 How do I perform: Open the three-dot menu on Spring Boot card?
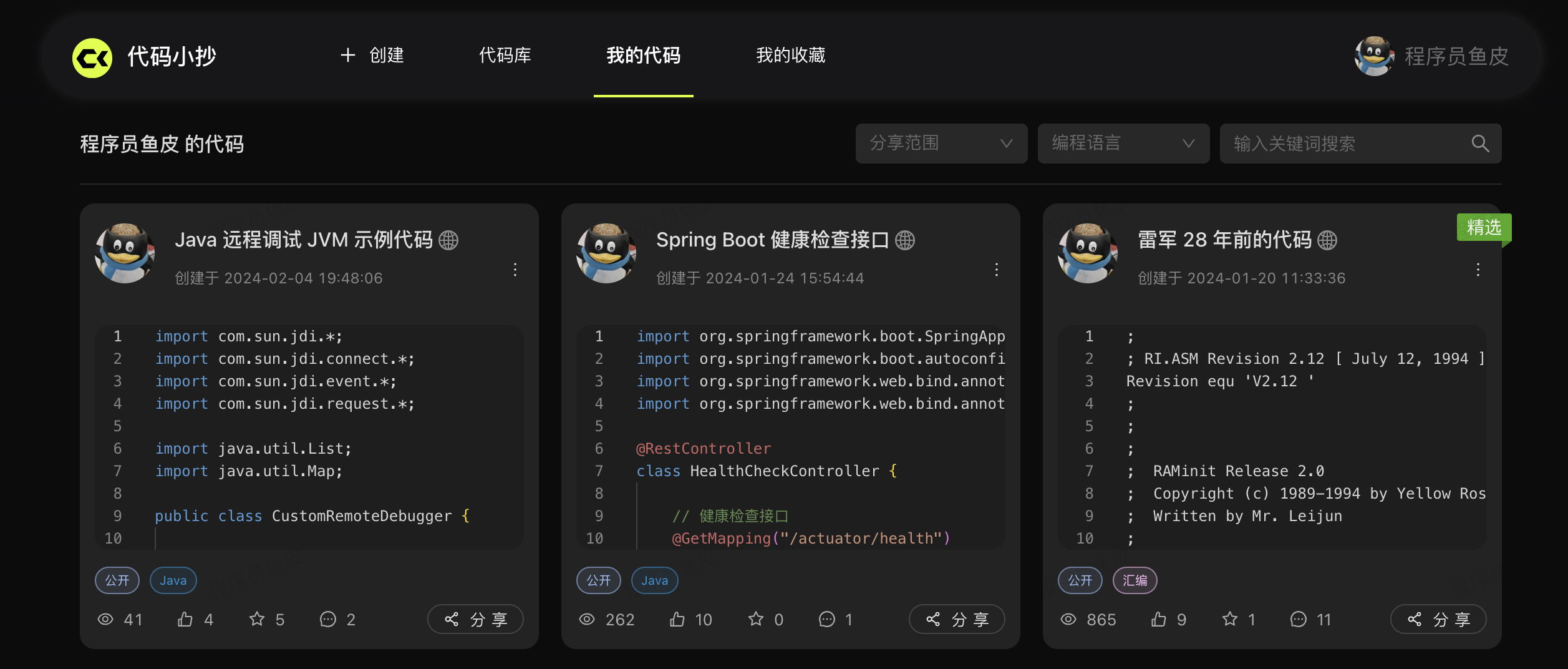[996, 270]
